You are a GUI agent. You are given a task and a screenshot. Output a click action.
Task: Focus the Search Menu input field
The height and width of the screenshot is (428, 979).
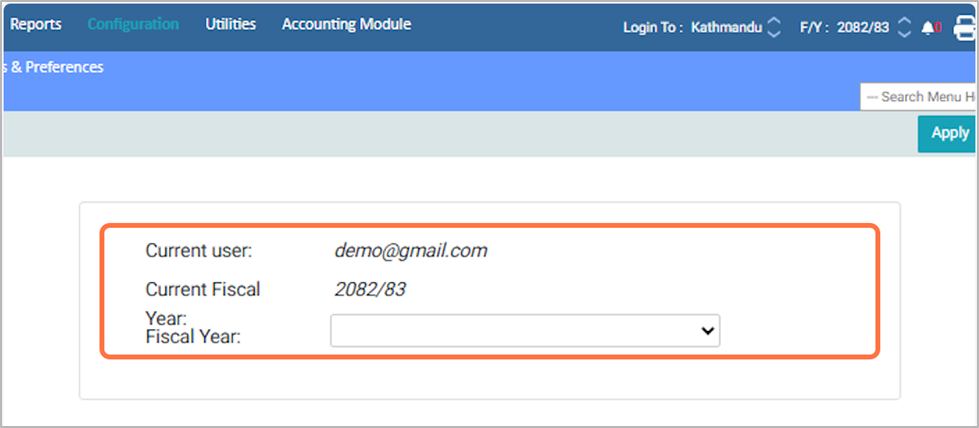coord(918,97)
